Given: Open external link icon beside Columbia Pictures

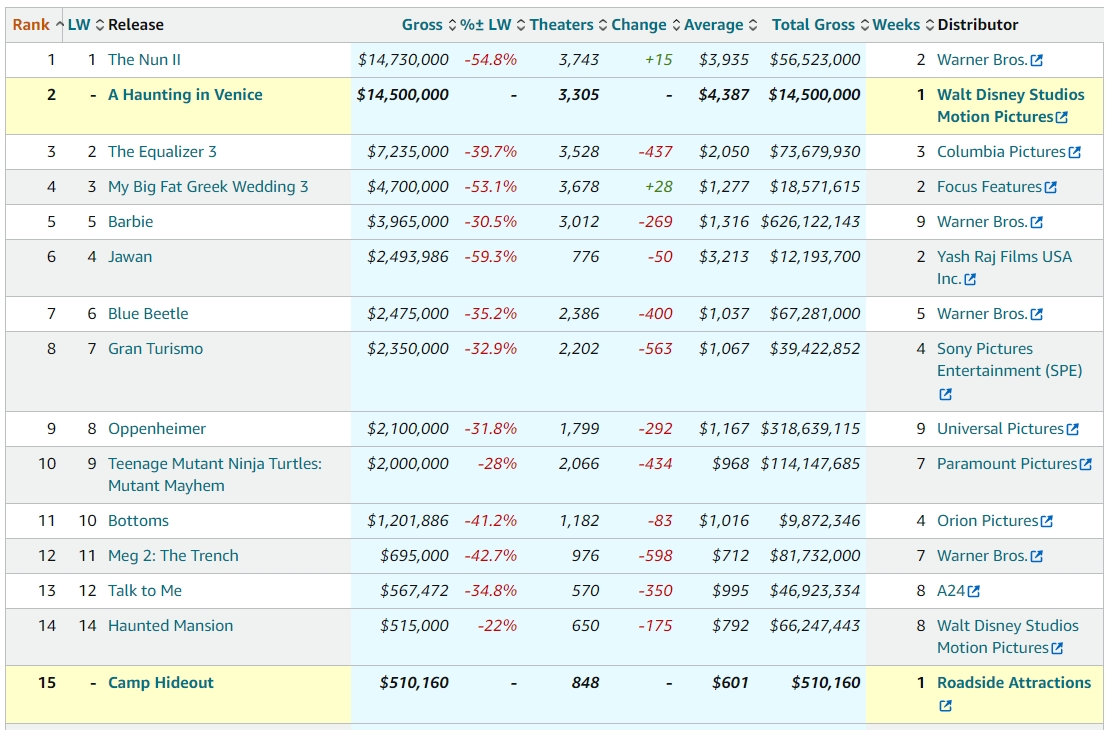Looking at the screenshot, I should coord(1075,152).
